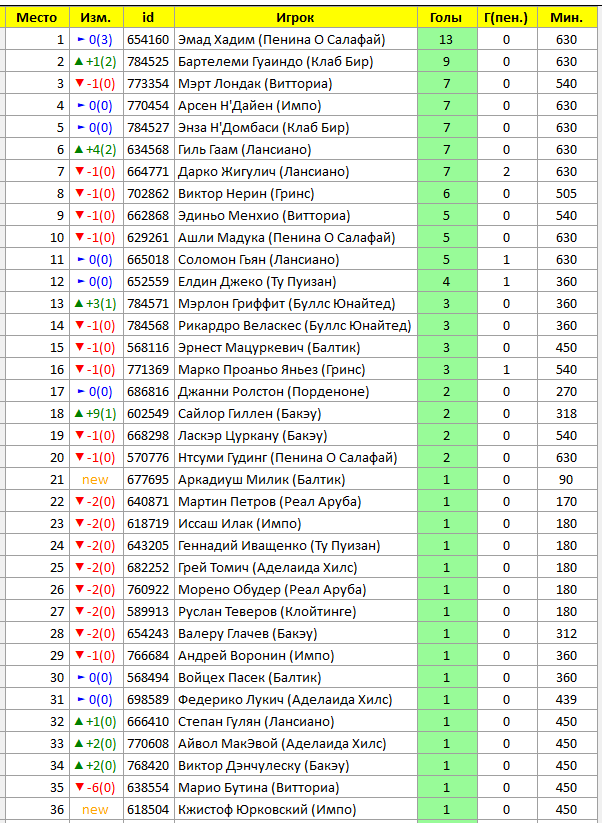Viewport: 602px width, 823px height.
Task: Click player cell Айвол МакЭвой (Аделаида Хилс)
Action: 295,745
